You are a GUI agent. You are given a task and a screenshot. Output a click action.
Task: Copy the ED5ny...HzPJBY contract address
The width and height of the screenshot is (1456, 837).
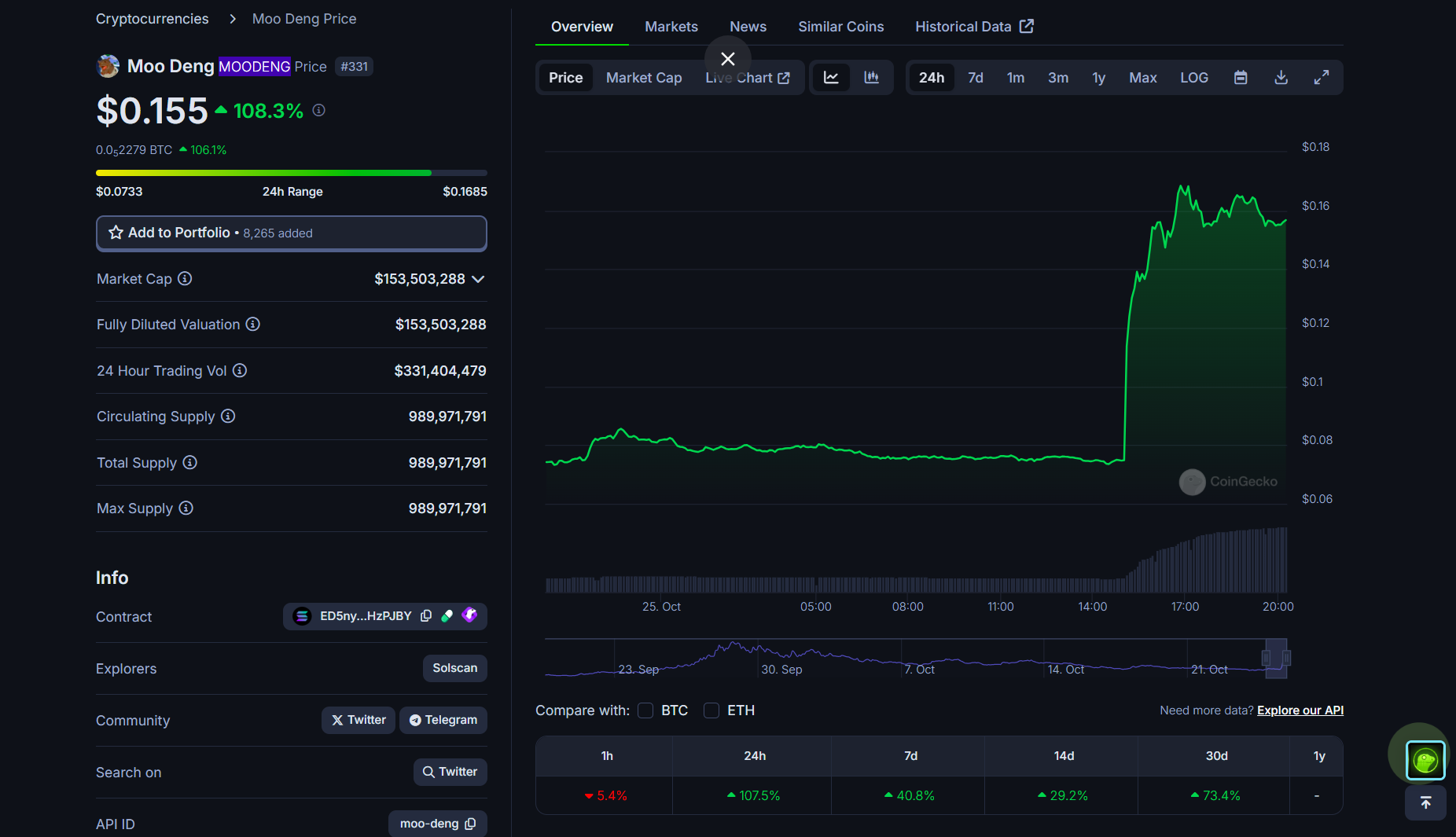426,616
